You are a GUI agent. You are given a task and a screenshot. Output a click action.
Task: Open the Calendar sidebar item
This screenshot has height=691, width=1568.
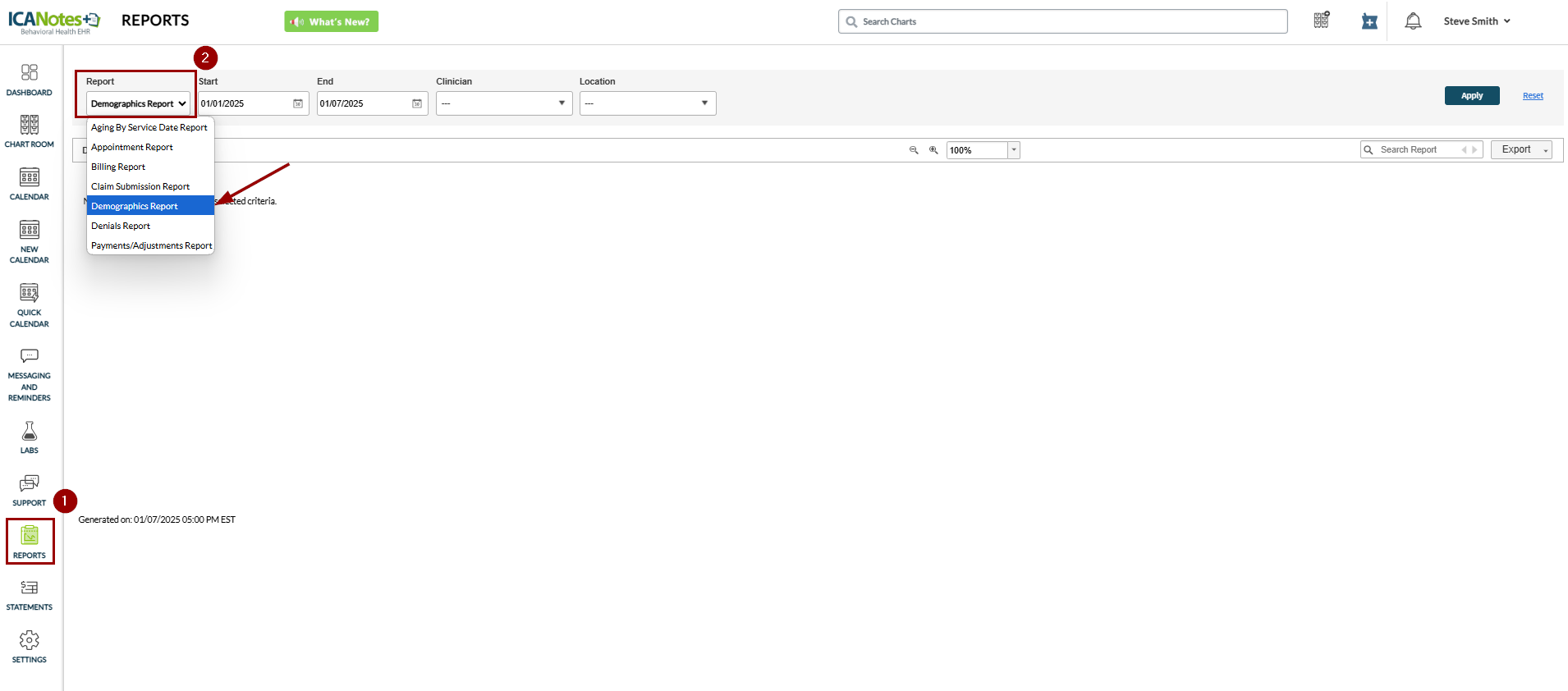click(30, 185)
